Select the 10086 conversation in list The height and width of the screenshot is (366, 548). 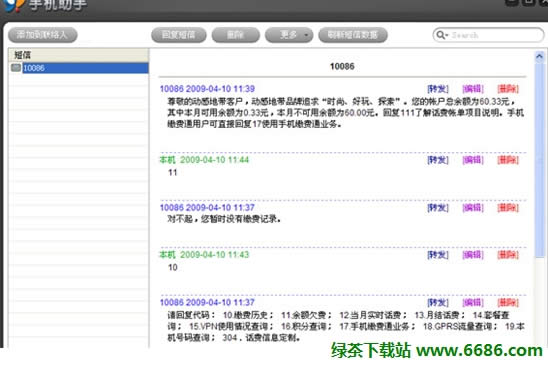coord(85,68)
